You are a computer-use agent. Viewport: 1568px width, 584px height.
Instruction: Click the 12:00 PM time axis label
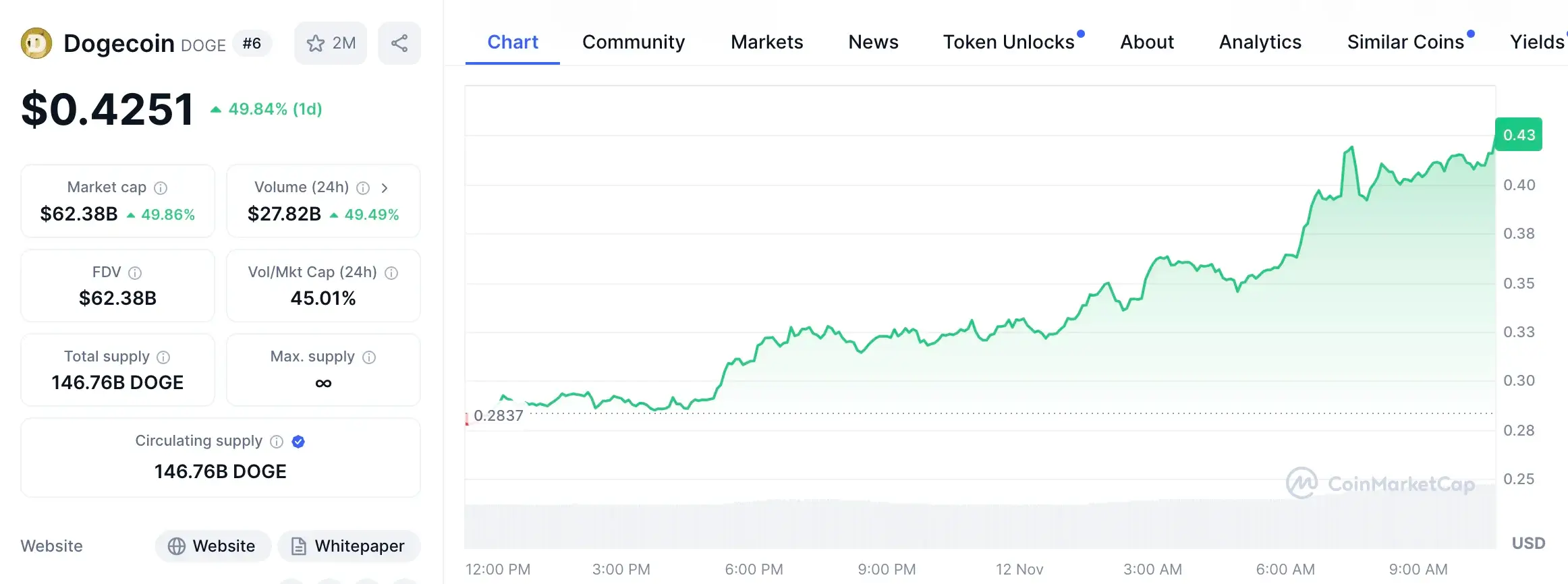[498, 570]
